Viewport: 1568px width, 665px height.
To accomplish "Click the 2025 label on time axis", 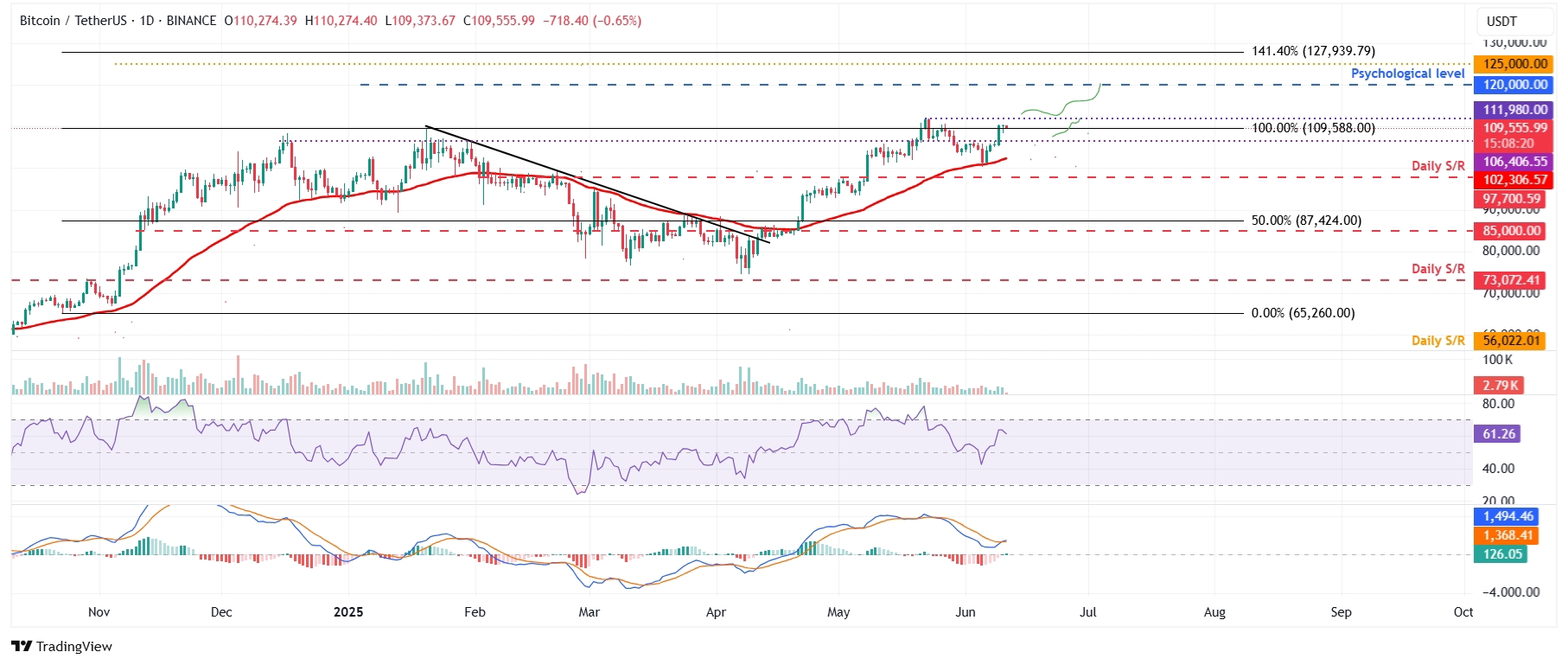I will click(x=348, y=612).
